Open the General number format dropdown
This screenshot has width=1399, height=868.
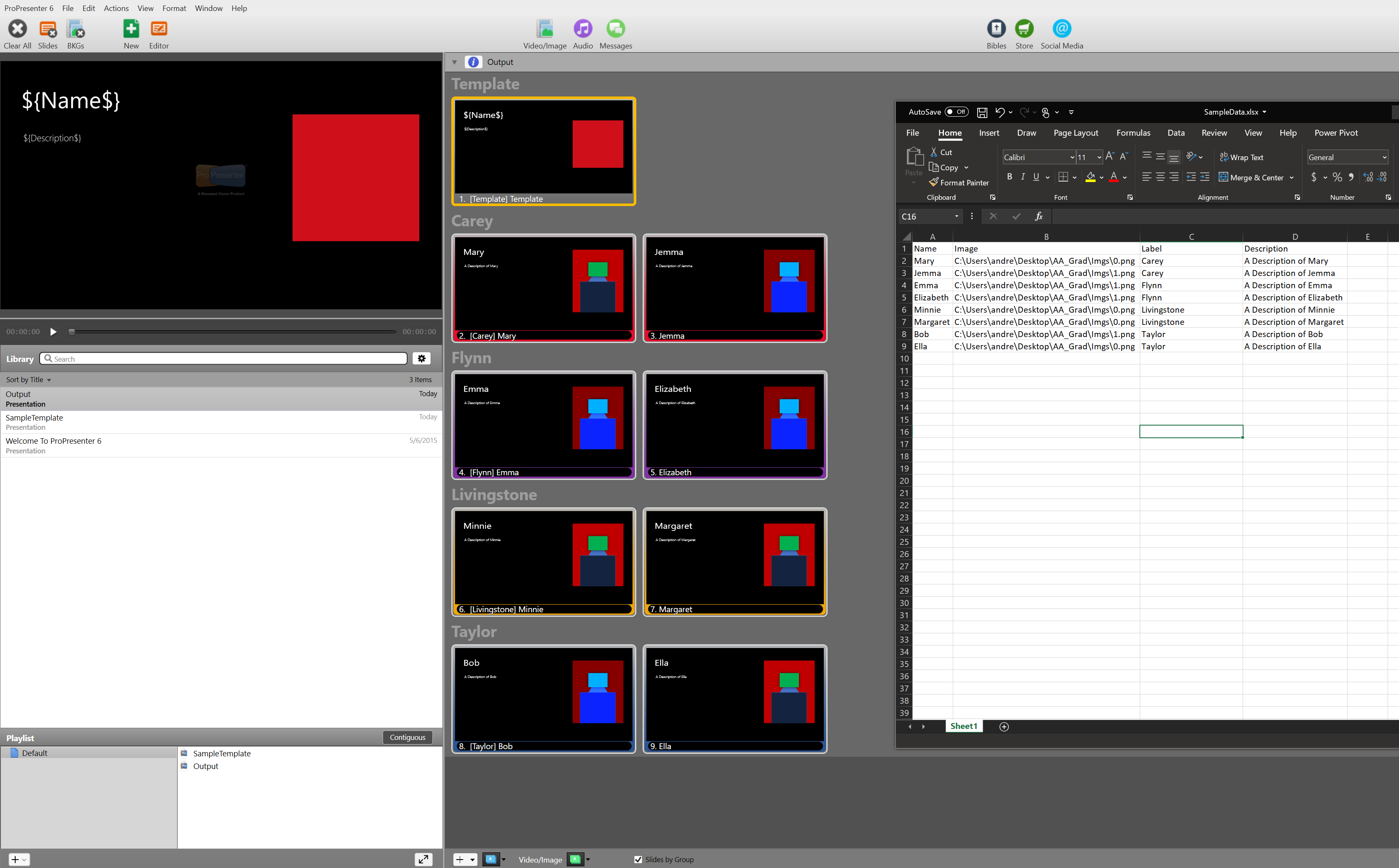click(1384, 157)
